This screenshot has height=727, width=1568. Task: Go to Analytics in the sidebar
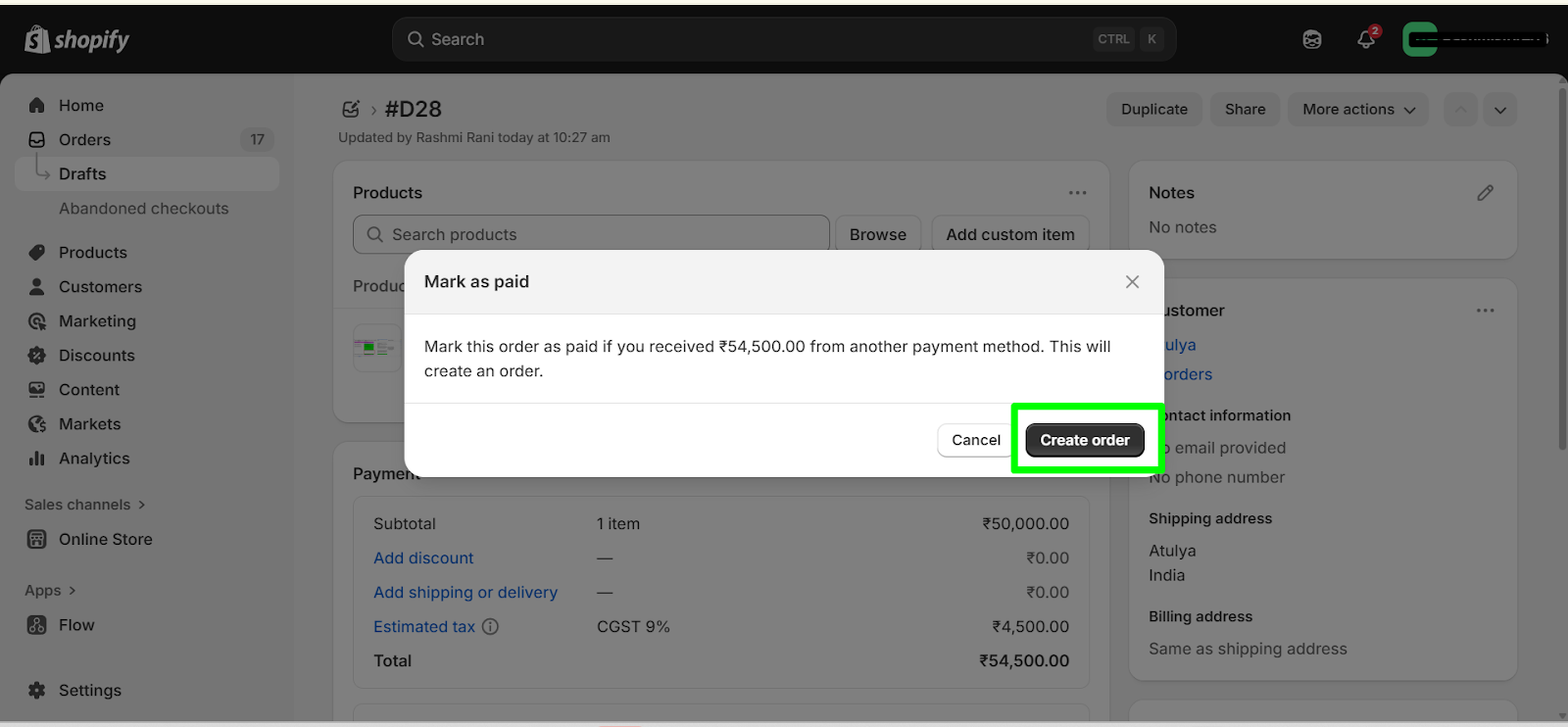click(x=94, y=459)
